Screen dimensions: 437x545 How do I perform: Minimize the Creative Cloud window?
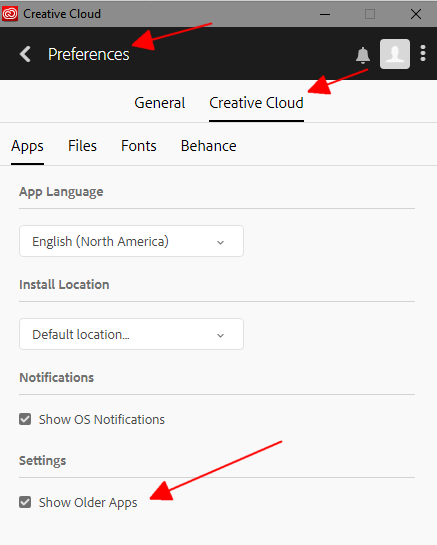pos(325,14)
